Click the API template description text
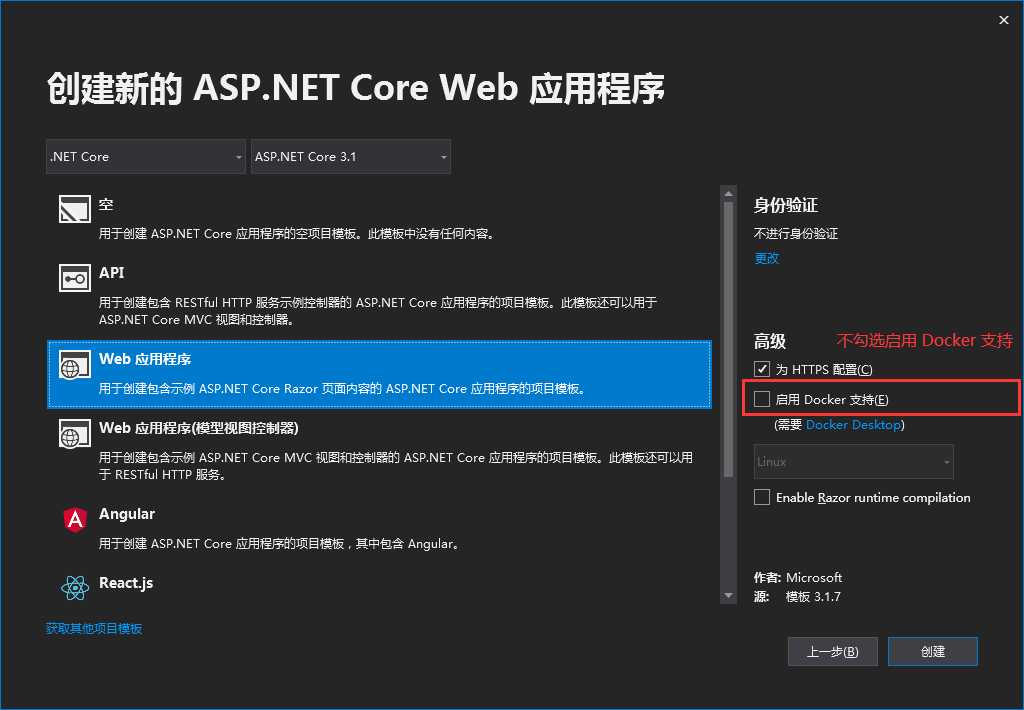The width and height of the screenshot is (1024, 710). [377, 311]
